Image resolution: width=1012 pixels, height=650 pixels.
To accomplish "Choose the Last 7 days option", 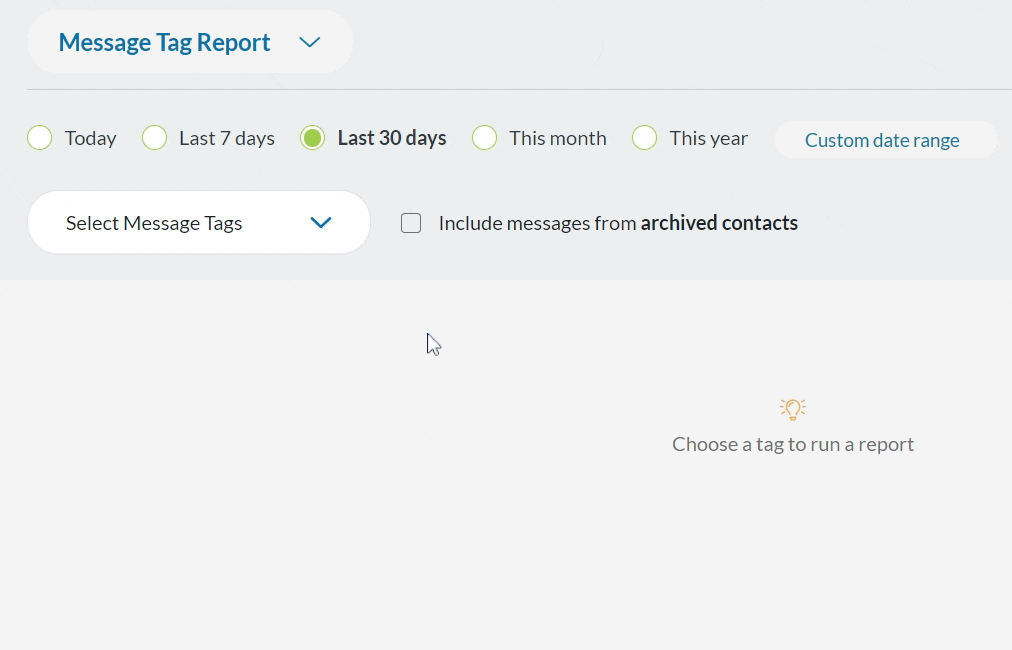I will click(x=154, y=138).
